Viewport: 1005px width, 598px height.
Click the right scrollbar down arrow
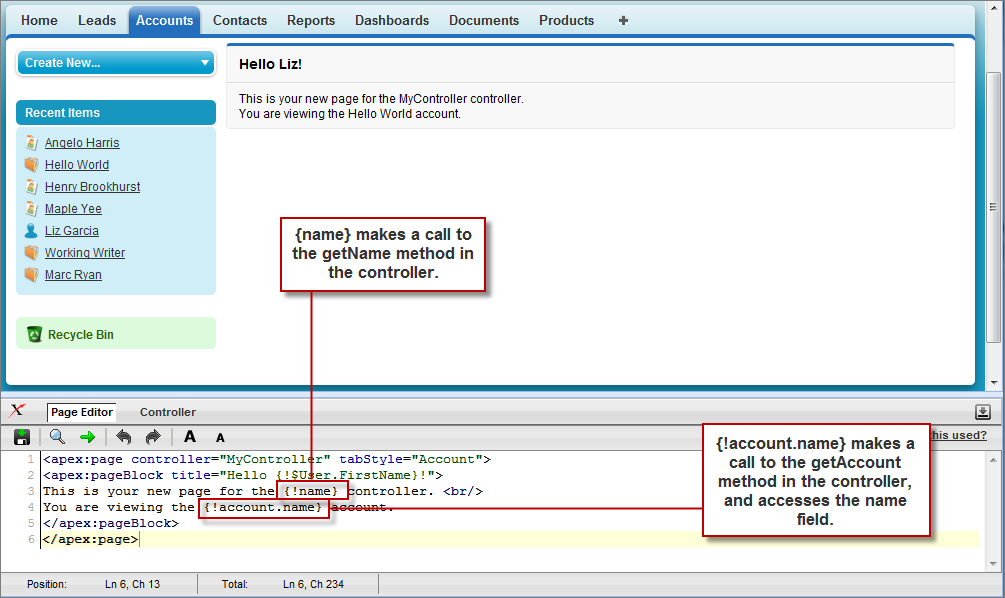996,385
